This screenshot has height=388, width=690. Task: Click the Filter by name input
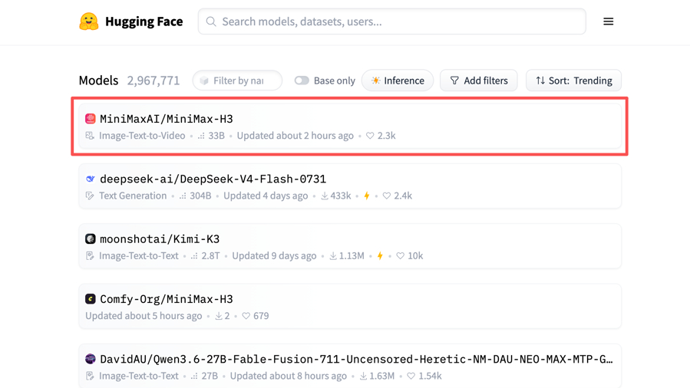[x=238, y=81]
